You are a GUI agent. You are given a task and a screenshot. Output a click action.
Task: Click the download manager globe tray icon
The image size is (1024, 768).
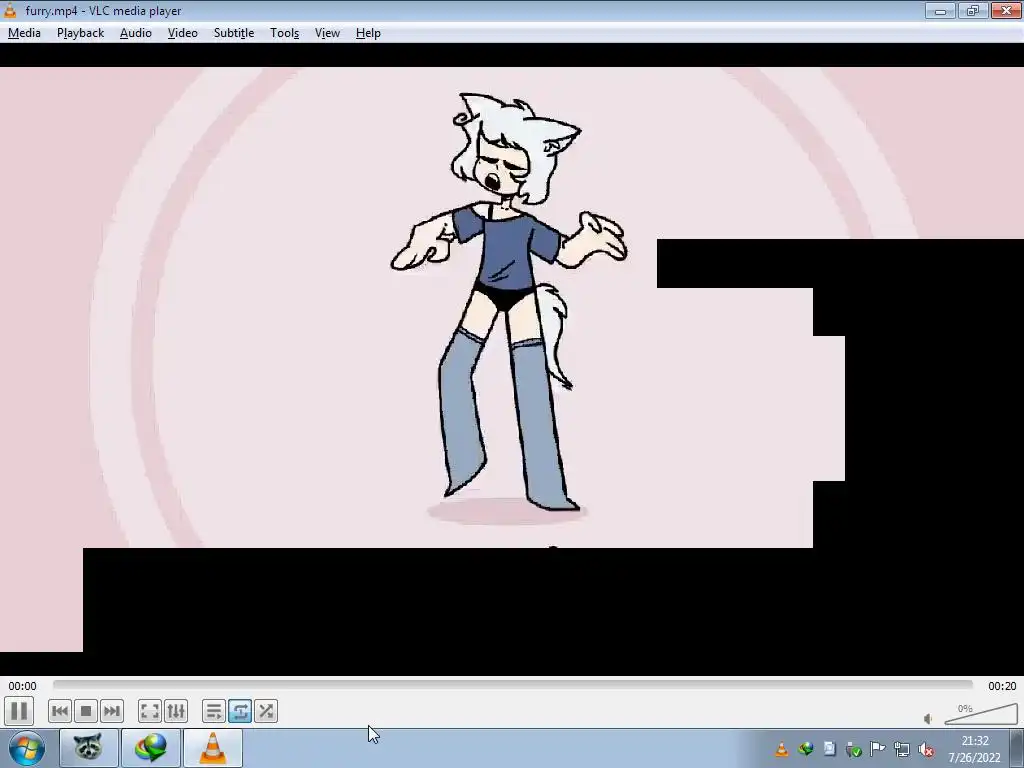(805, 749)
